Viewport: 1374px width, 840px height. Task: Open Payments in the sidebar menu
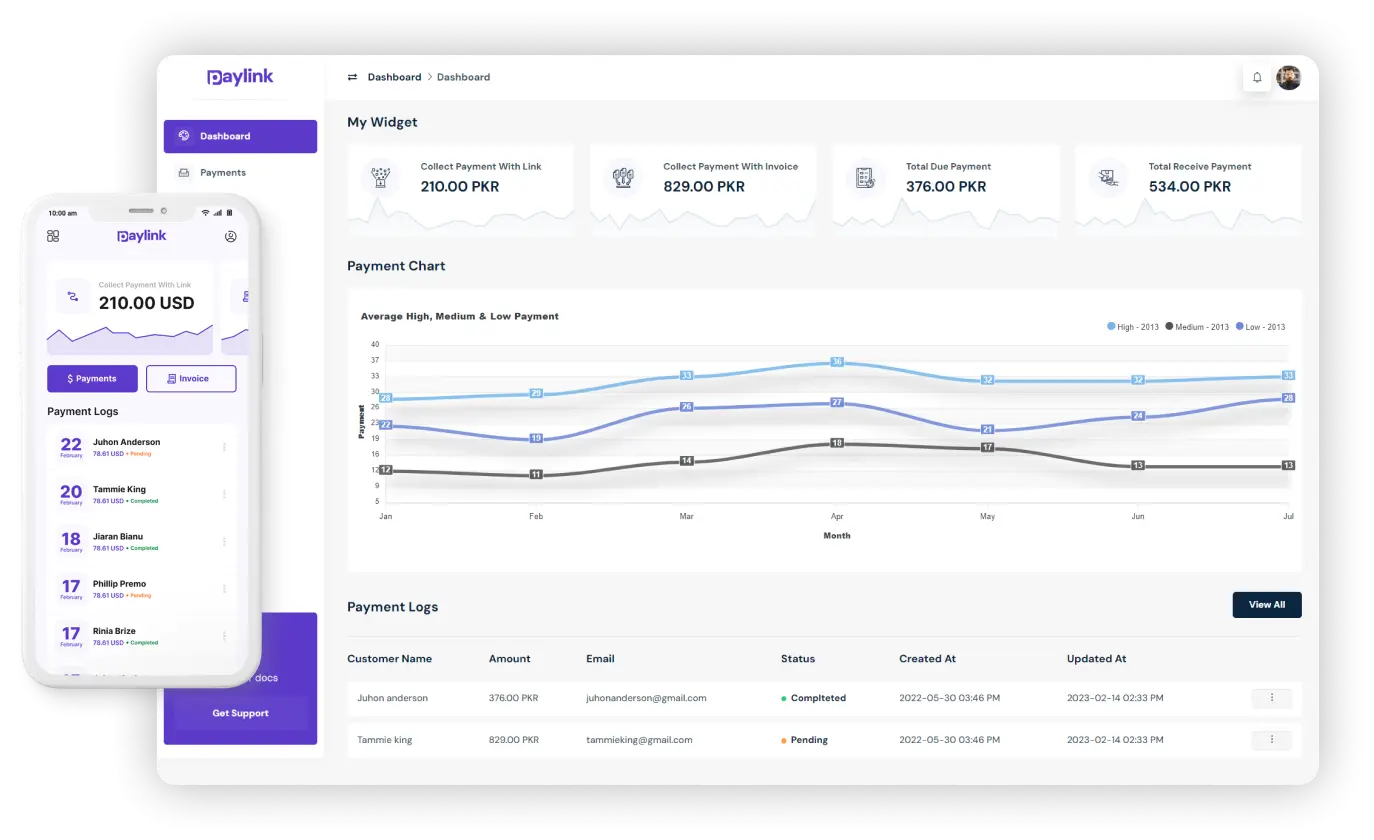(222, 173)
